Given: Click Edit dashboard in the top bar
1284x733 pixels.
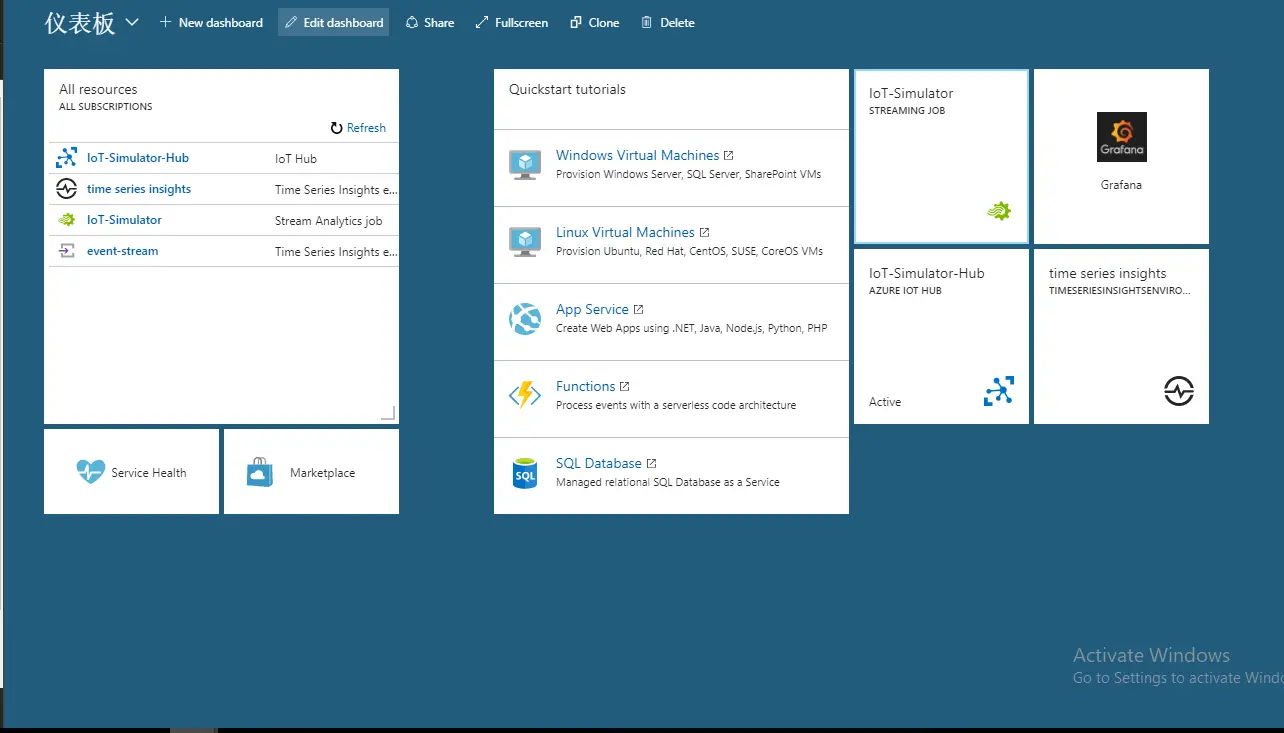Looking at the screenshot, I should pos(333,21).
